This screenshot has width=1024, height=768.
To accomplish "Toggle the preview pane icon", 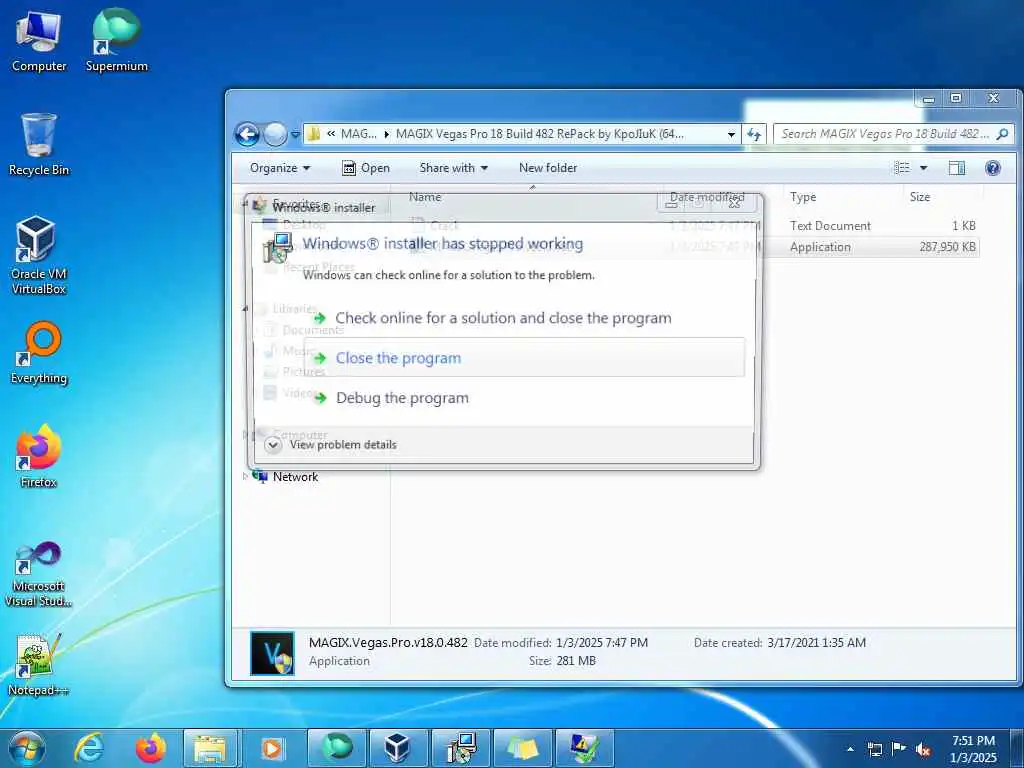I will coord(957,168).
